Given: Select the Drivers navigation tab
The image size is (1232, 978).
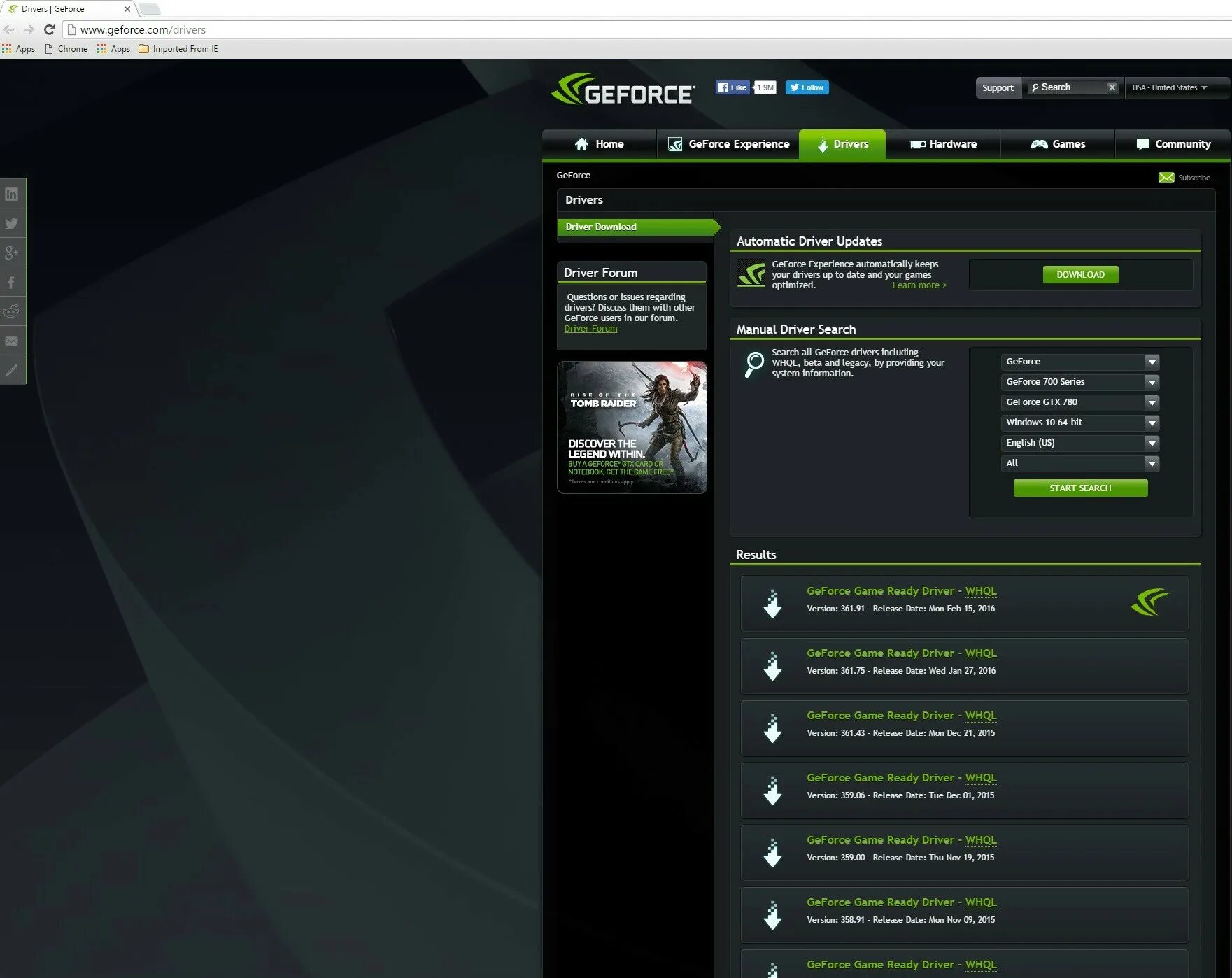Looking at the screenshot, I should [x=842, y=144].
